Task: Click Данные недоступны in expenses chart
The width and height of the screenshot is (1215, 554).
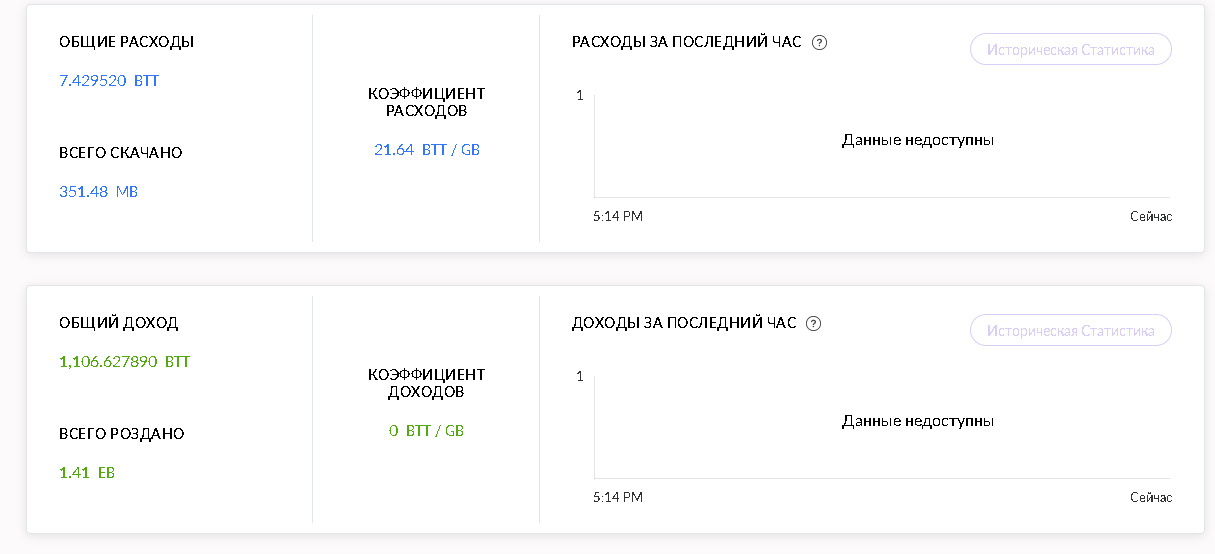Action: pyautogui.click(x=917, y=140)
